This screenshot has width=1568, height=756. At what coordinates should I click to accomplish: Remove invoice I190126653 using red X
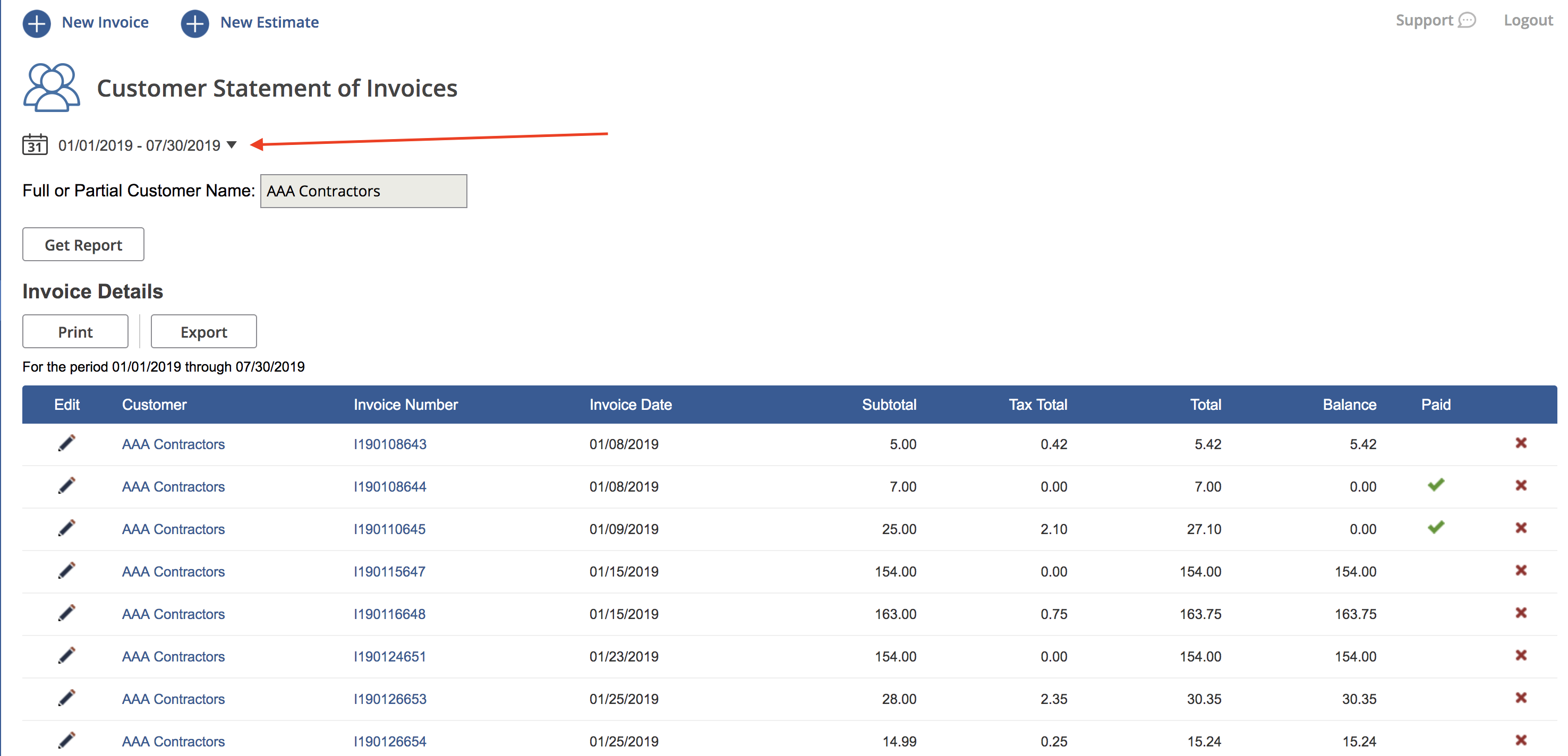click(1521, 698)
